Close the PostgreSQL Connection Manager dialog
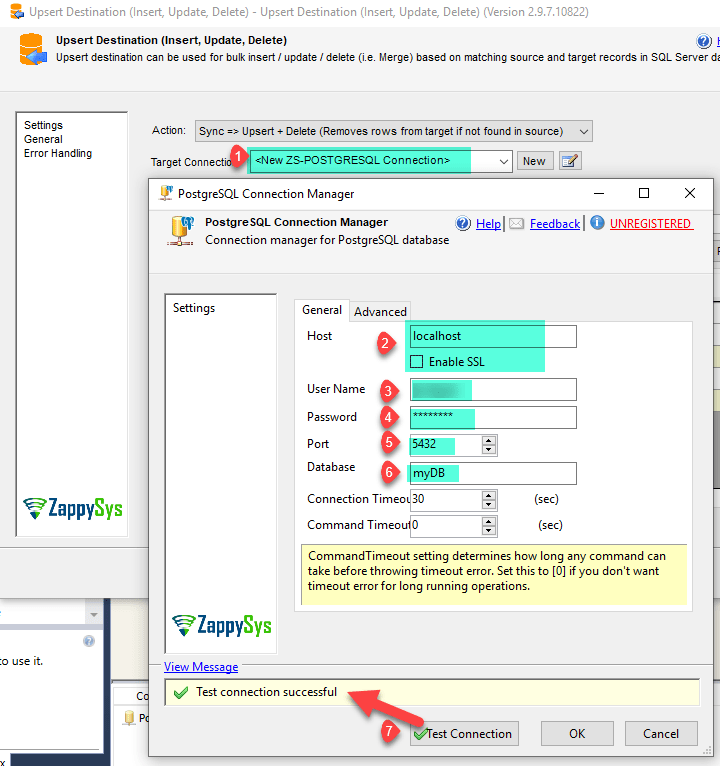720x766 pixels. (690, 193)
